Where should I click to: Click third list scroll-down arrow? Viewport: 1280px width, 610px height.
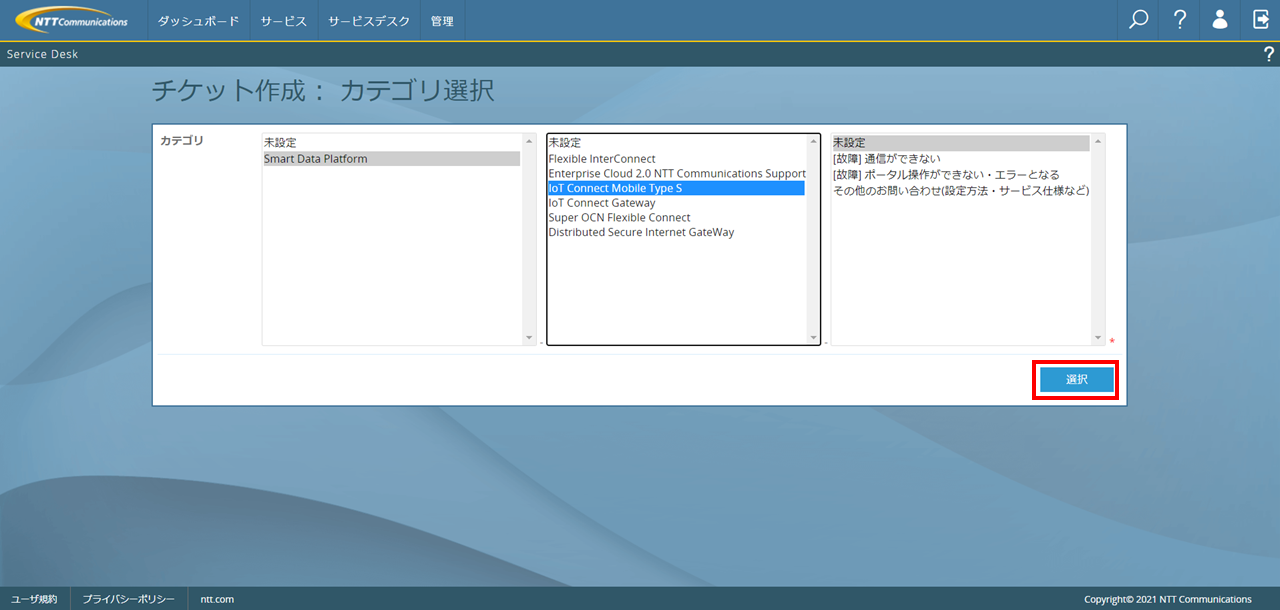[x=1098, y=338]
